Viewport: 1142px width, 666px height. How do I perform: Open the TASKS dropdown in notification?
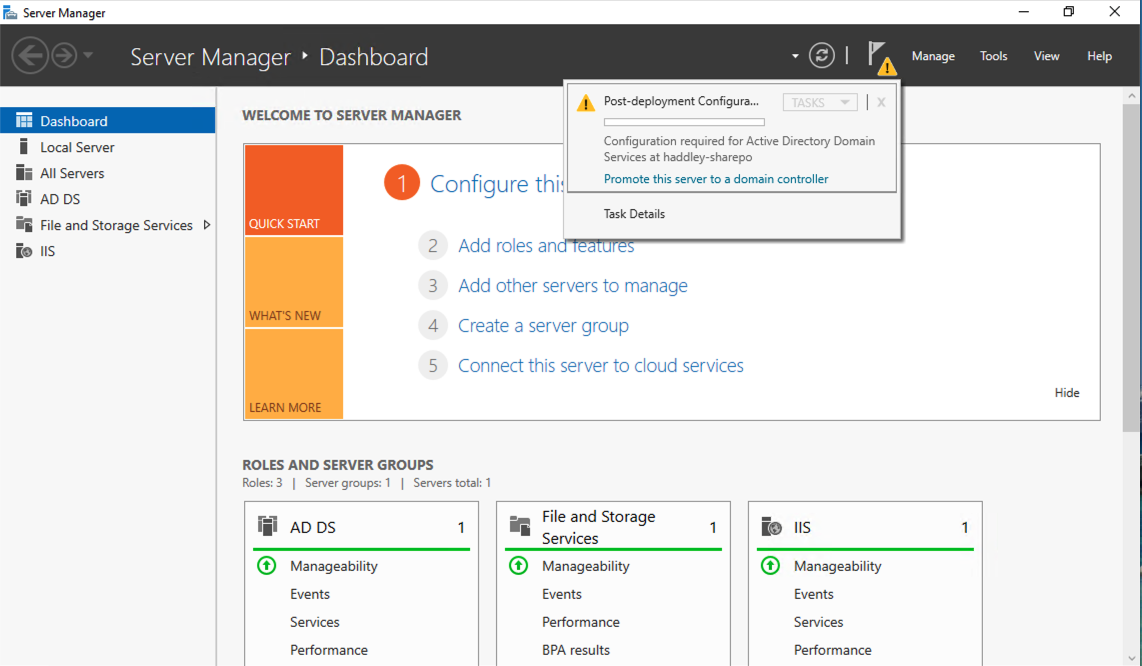tap(820, 103)
